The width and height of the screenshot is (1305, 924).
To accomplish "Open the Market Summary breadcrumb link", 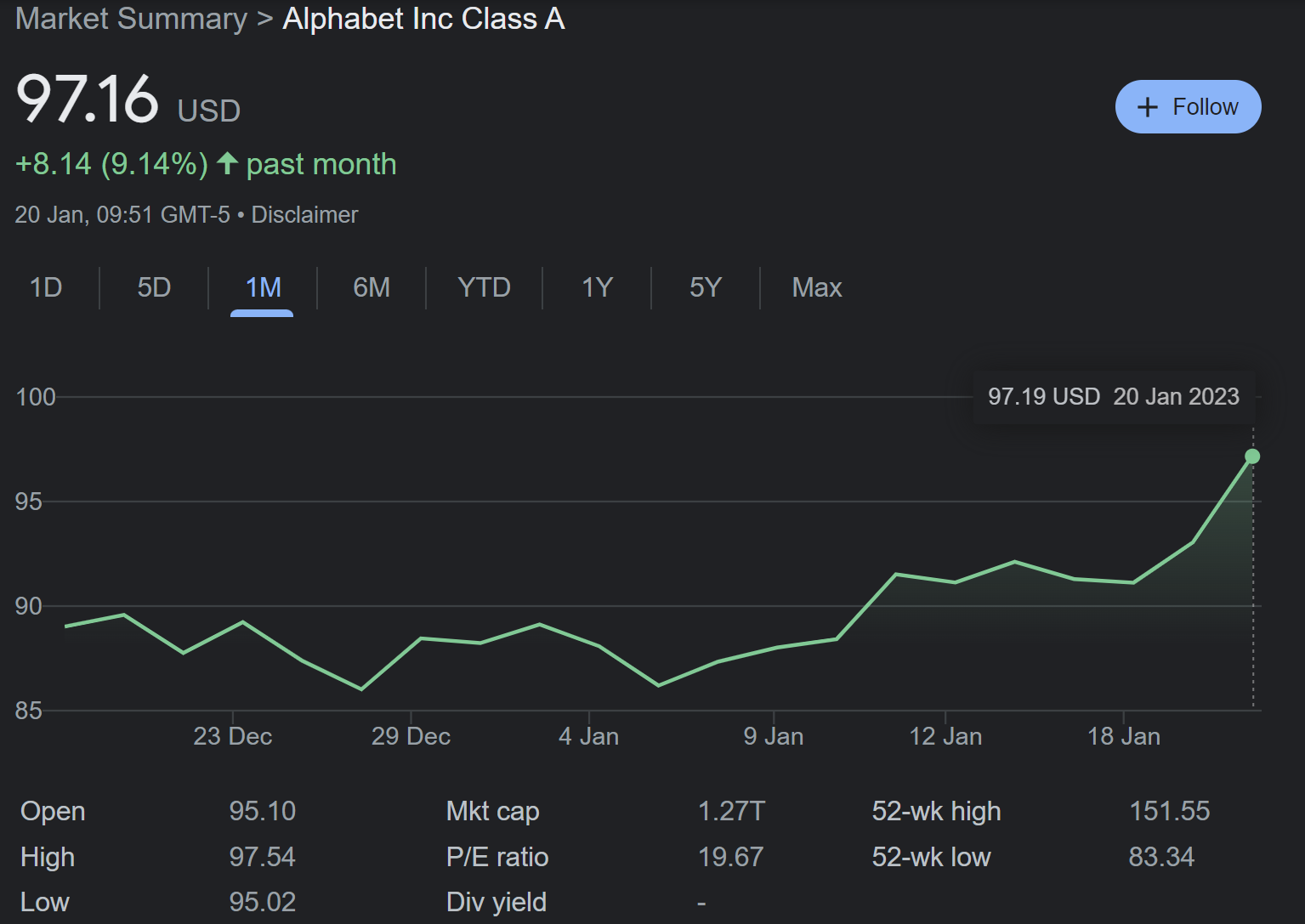I will click(131, 19).
